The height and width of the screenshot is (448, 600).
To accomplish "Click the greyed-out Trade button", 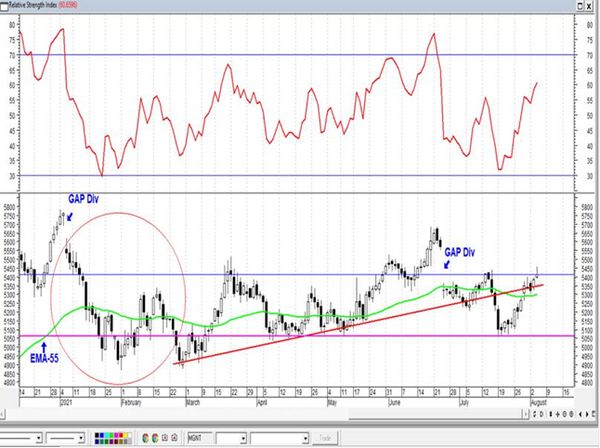I will click(x=325, y=438).
